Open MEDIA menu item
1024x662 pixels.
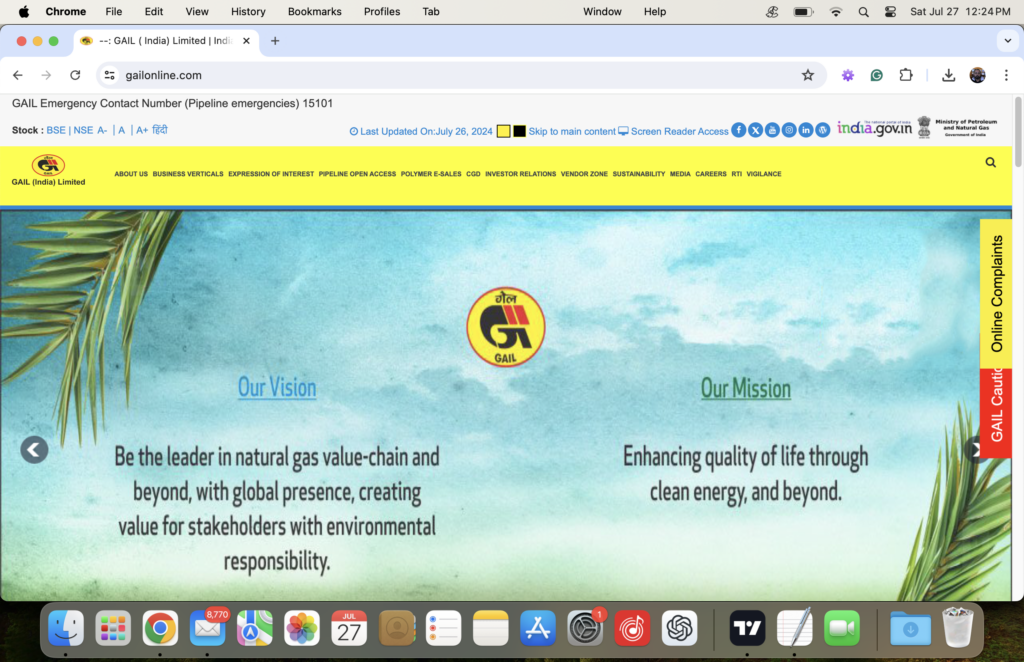pyautogui.click(x=680, y=174)
